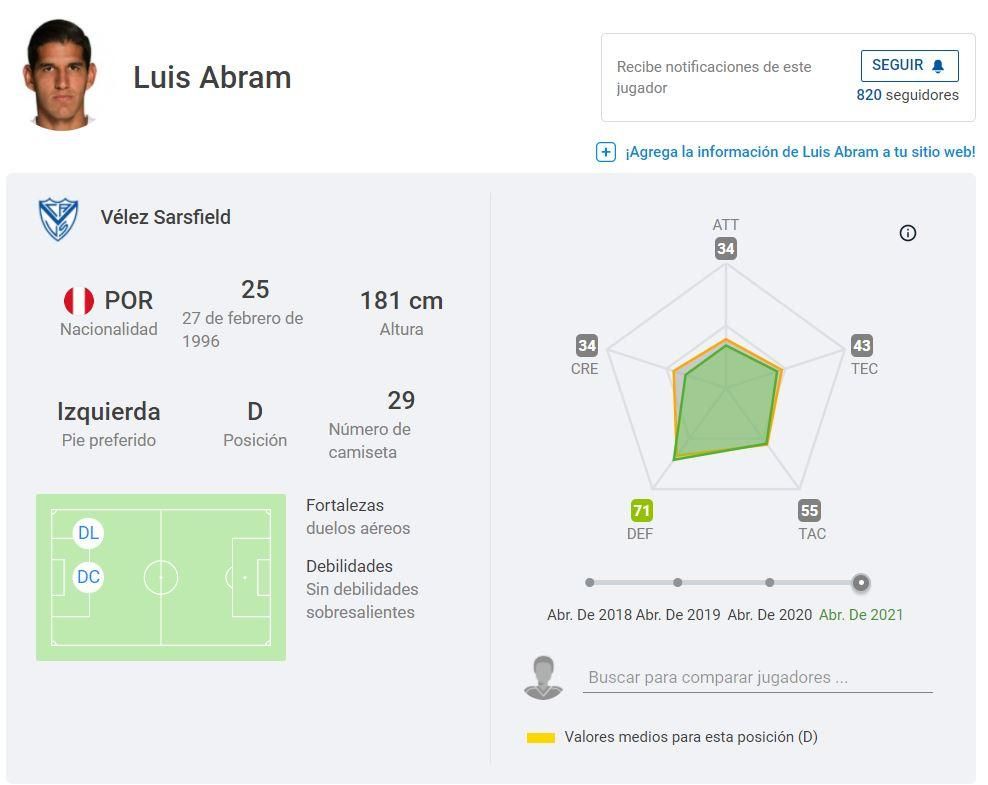Click the SEGUIR follow button
988x785 pixels.
point(909,66)
